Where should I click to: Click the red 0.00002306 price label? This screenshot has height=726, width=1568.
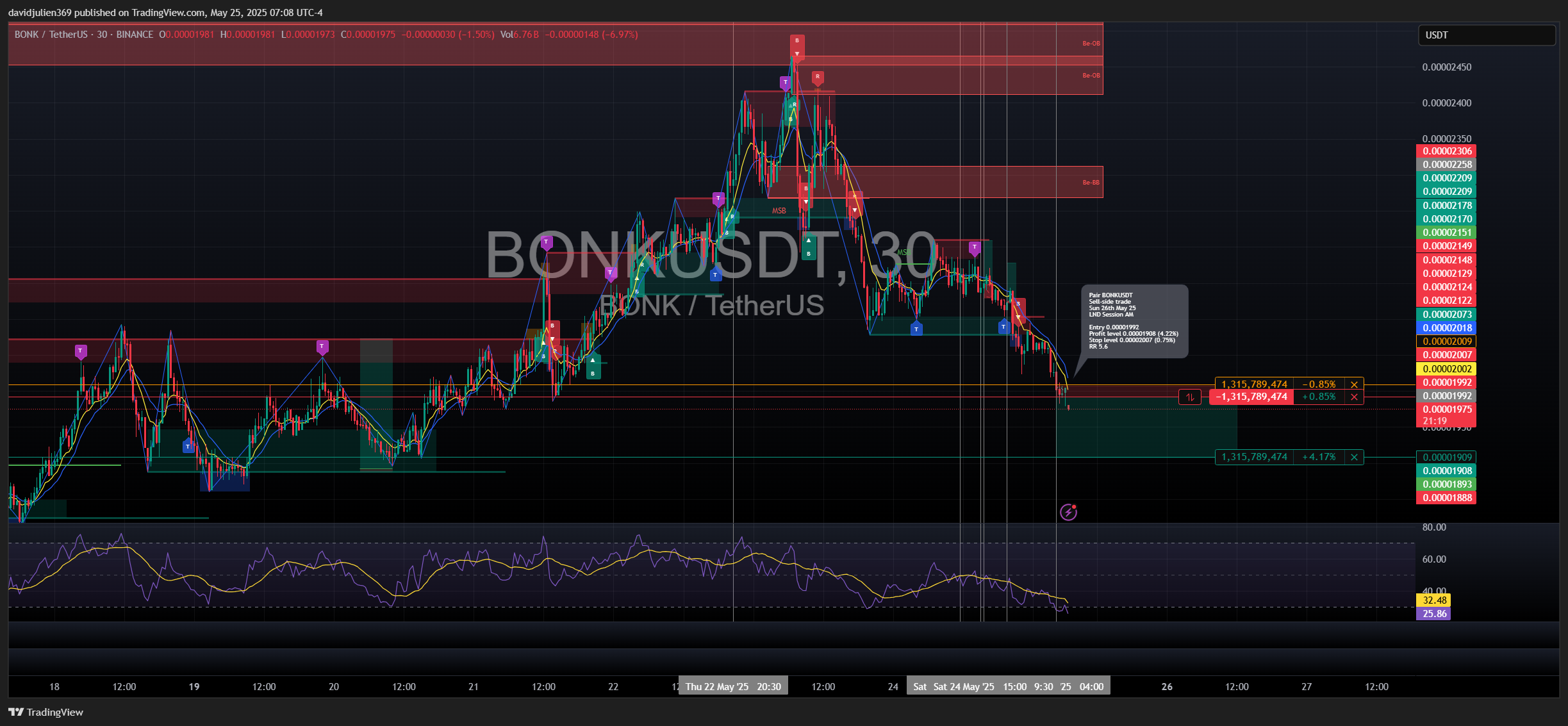(x=1446, y=151)
